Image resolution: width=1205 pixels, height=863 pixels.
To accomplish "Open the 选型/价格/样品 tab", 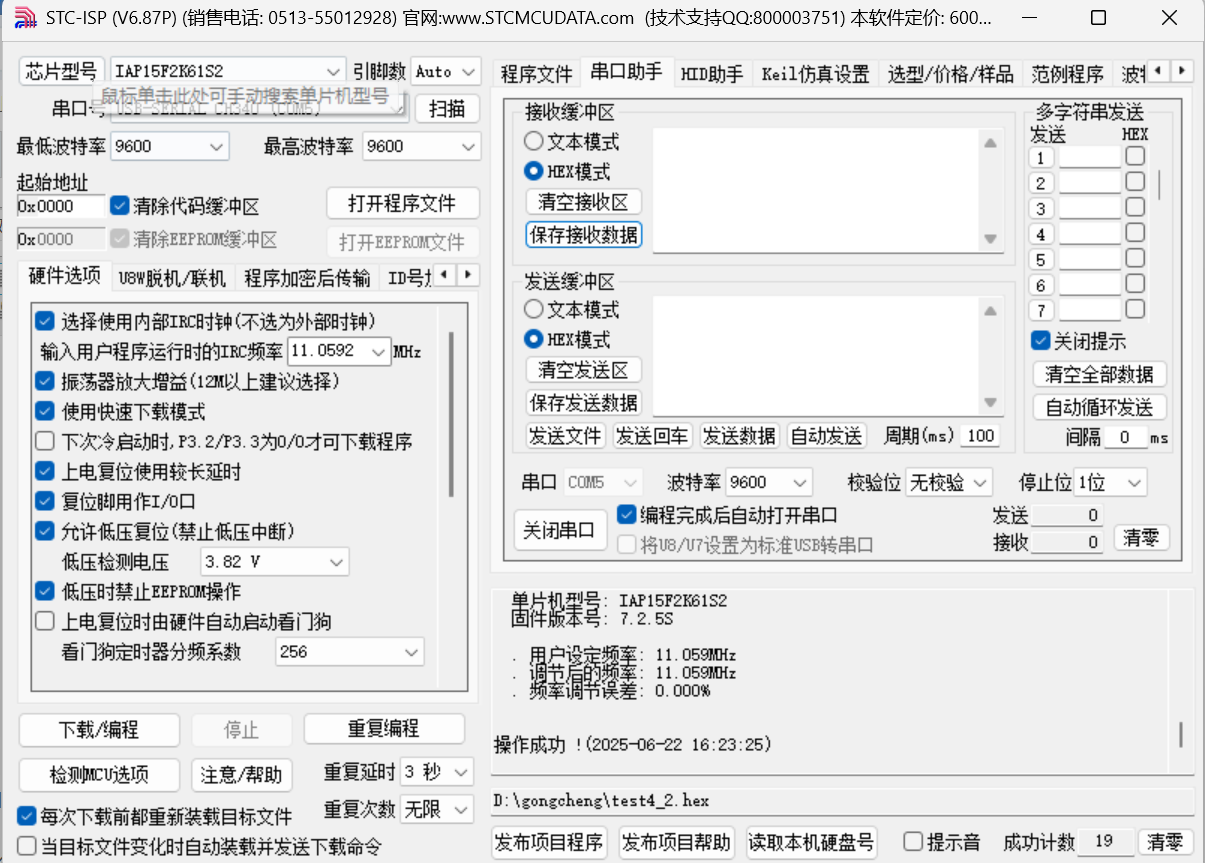I will click(951, 73).
